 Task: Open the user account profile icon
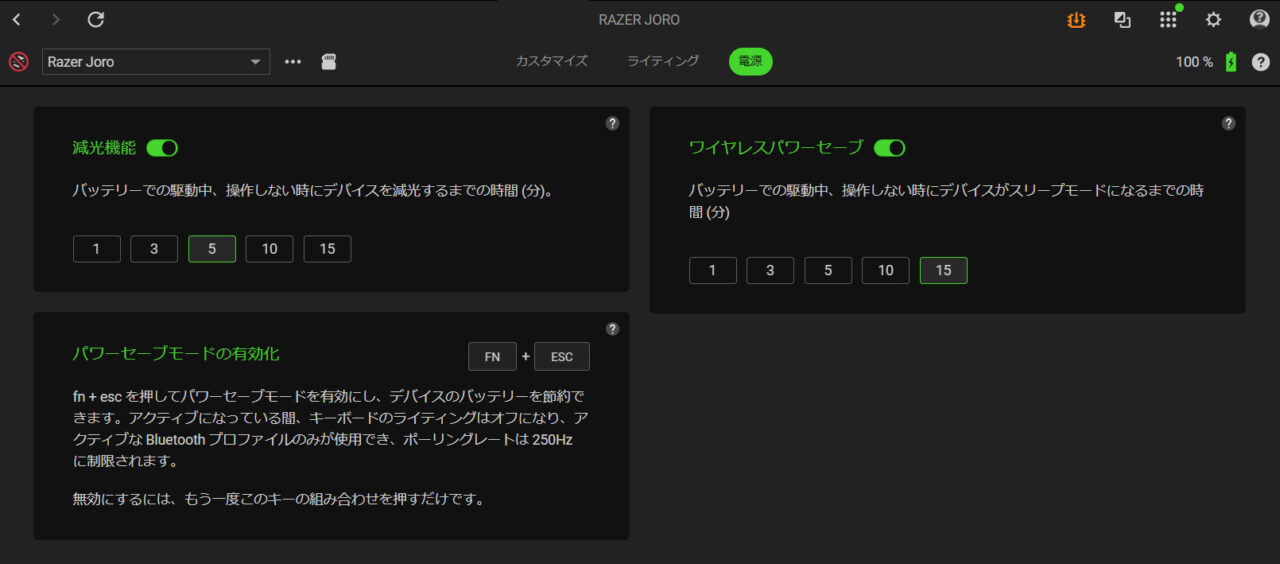click(1259, 20)
